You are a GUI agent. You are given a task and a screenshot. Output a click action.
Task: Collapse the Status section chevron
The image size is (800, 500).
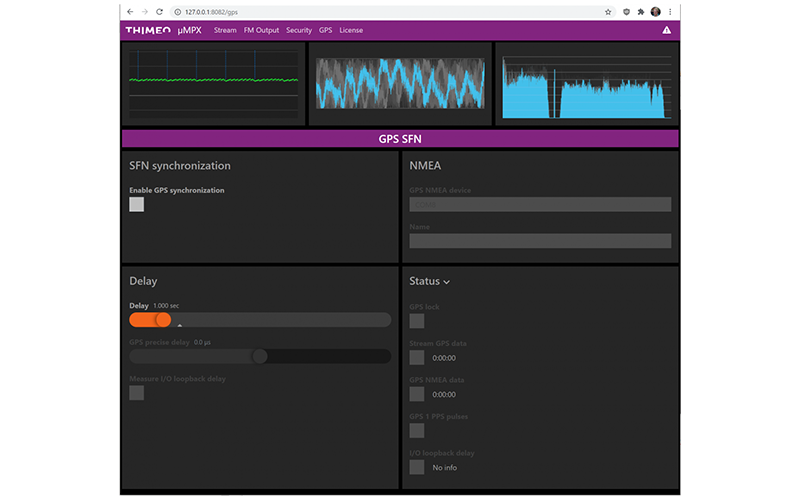click(x=446, y=282)
